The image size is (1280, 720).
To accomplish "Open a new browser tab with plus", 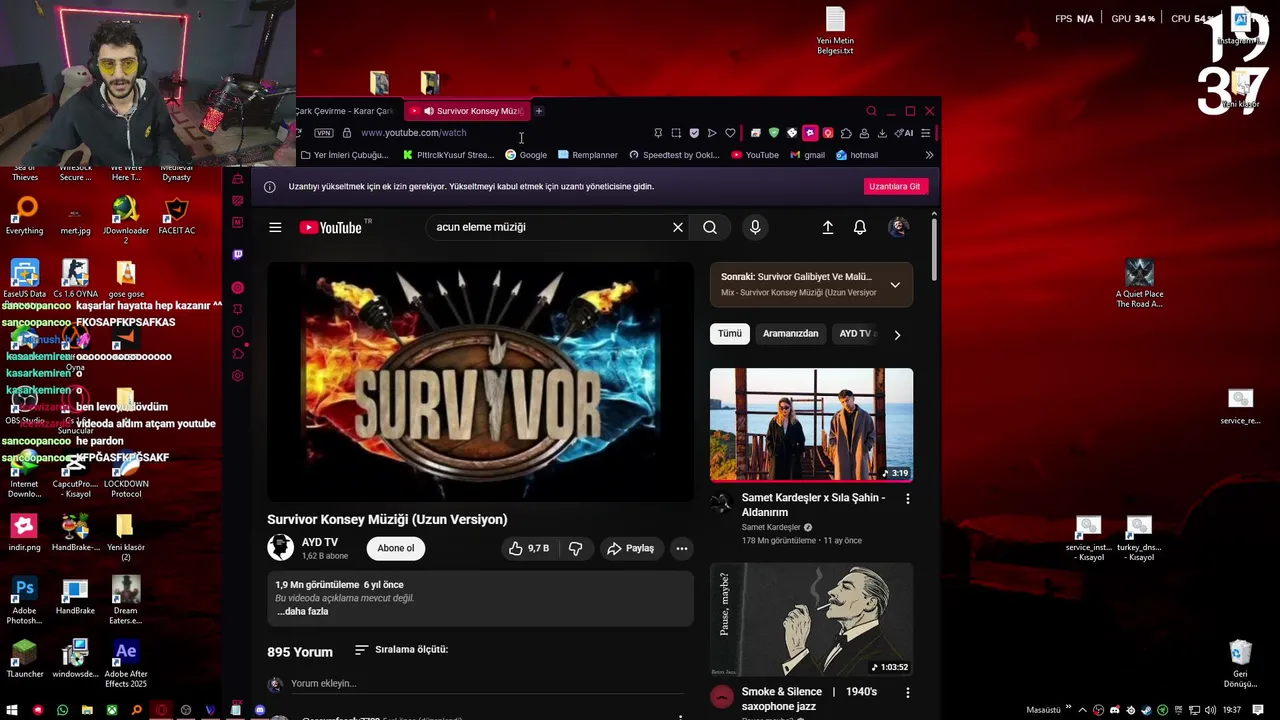I will click(x=539, y=111).
